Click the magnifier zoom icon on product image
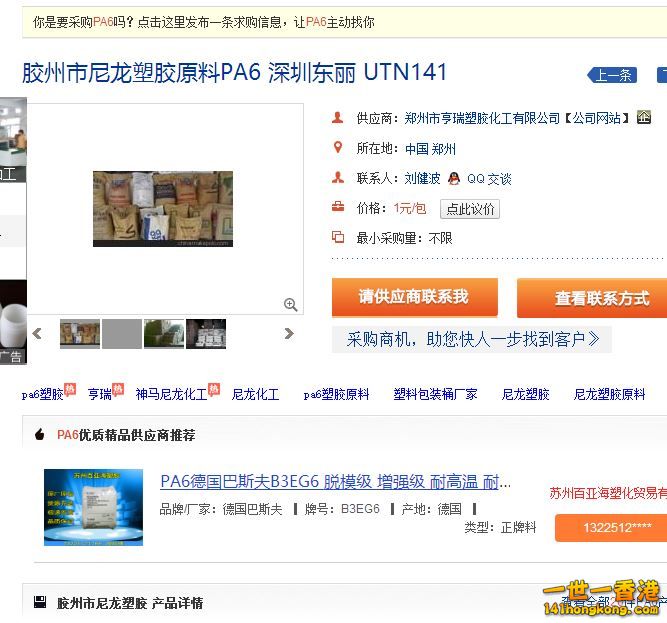667x623 pixels. 291,304
